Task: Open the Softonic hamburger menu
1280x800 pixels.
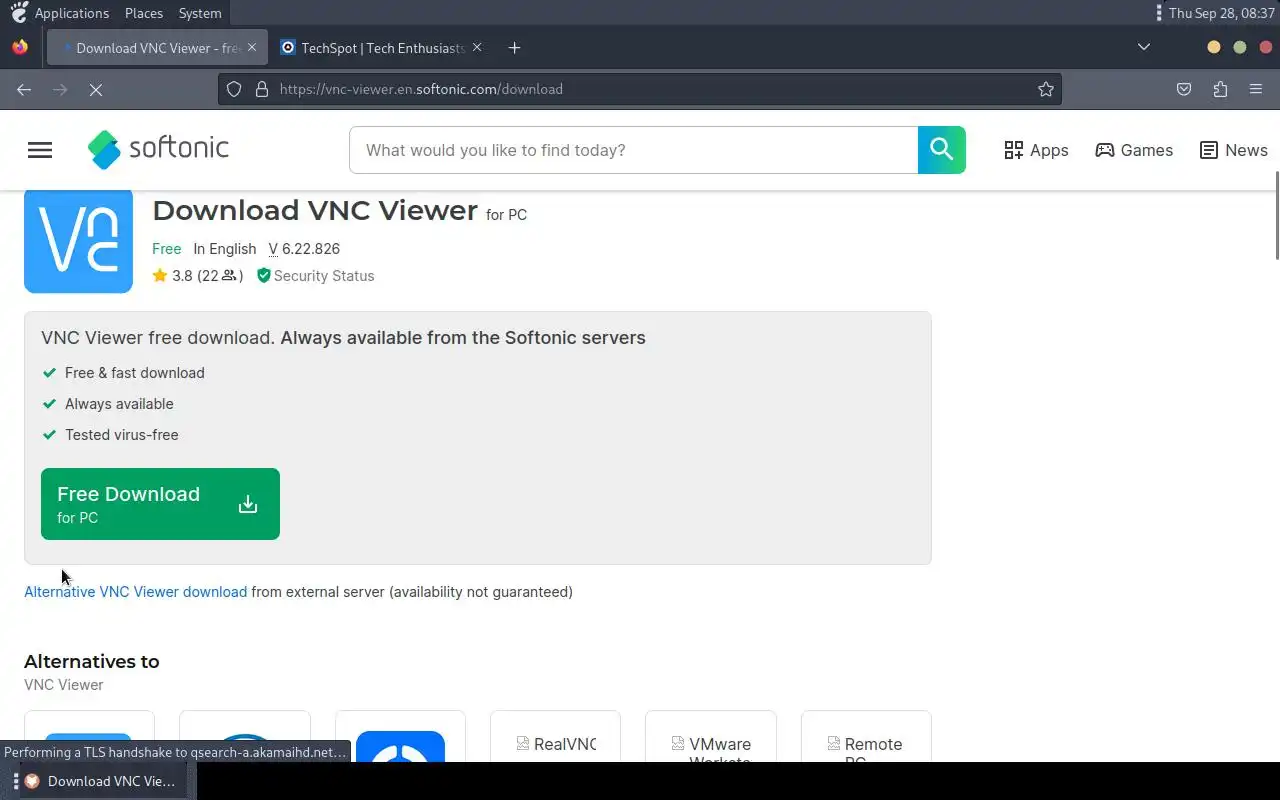Action: 40,150
